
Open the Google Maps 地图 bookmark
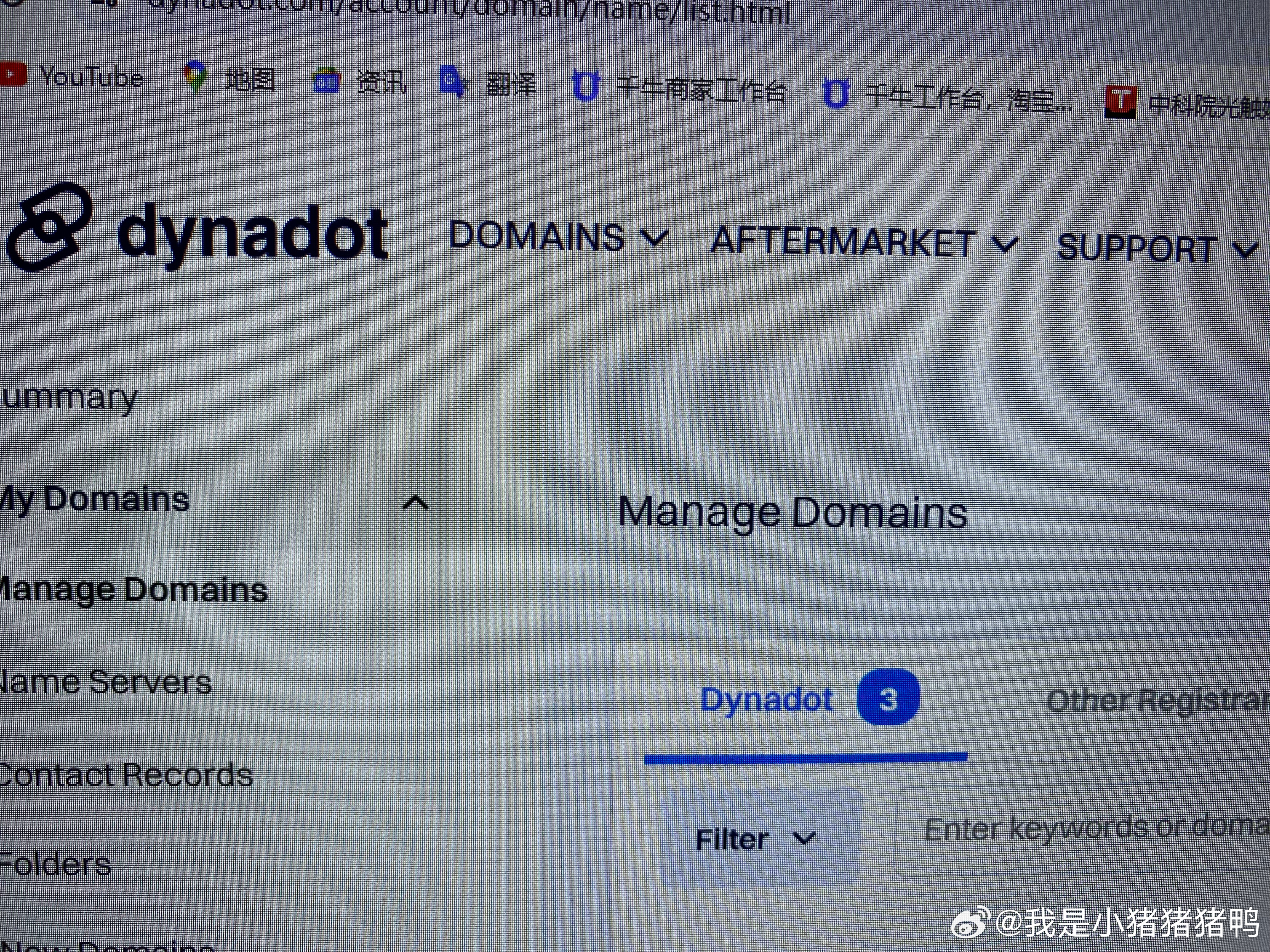coord(229,79)
